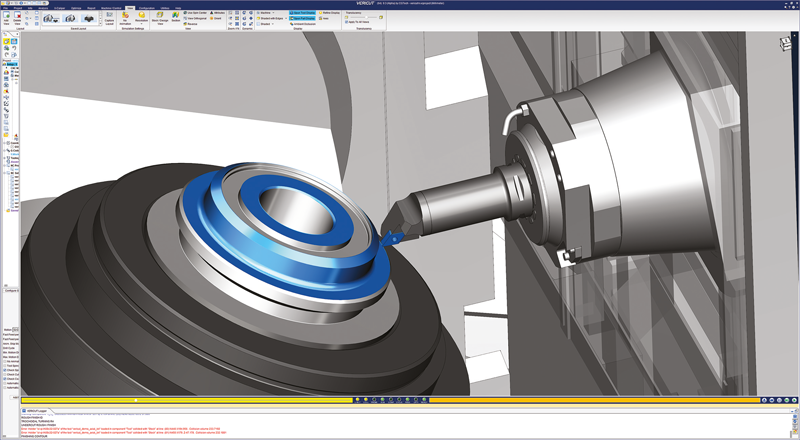Select the Setup node in project tree
Screen dimensions: 800x440
point(12,64)
